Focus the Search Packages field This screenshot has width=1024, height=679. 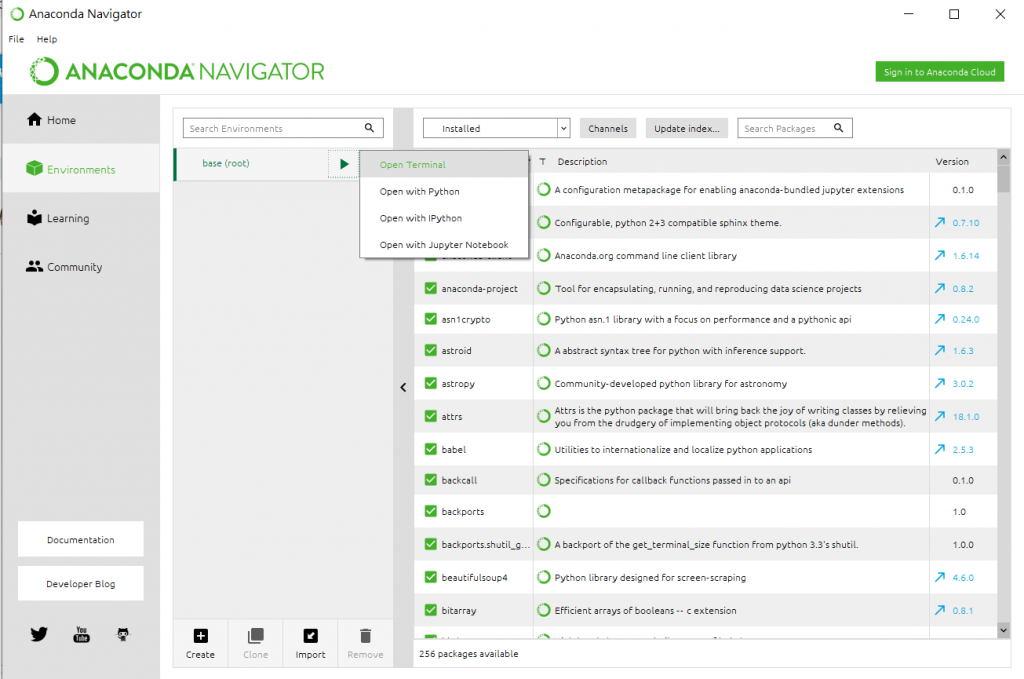(x=794, y=128)
